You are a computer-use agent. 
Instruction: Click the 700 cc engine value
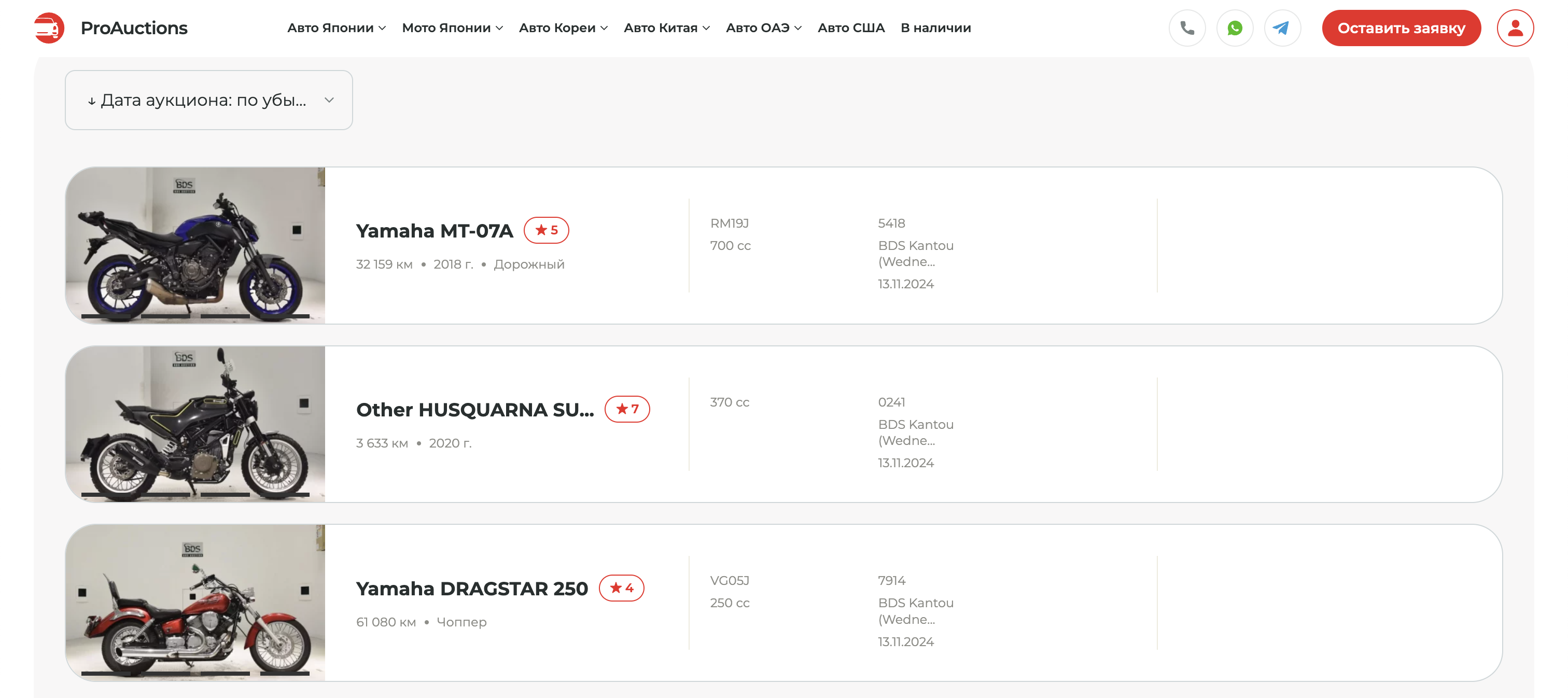(731, 246)
